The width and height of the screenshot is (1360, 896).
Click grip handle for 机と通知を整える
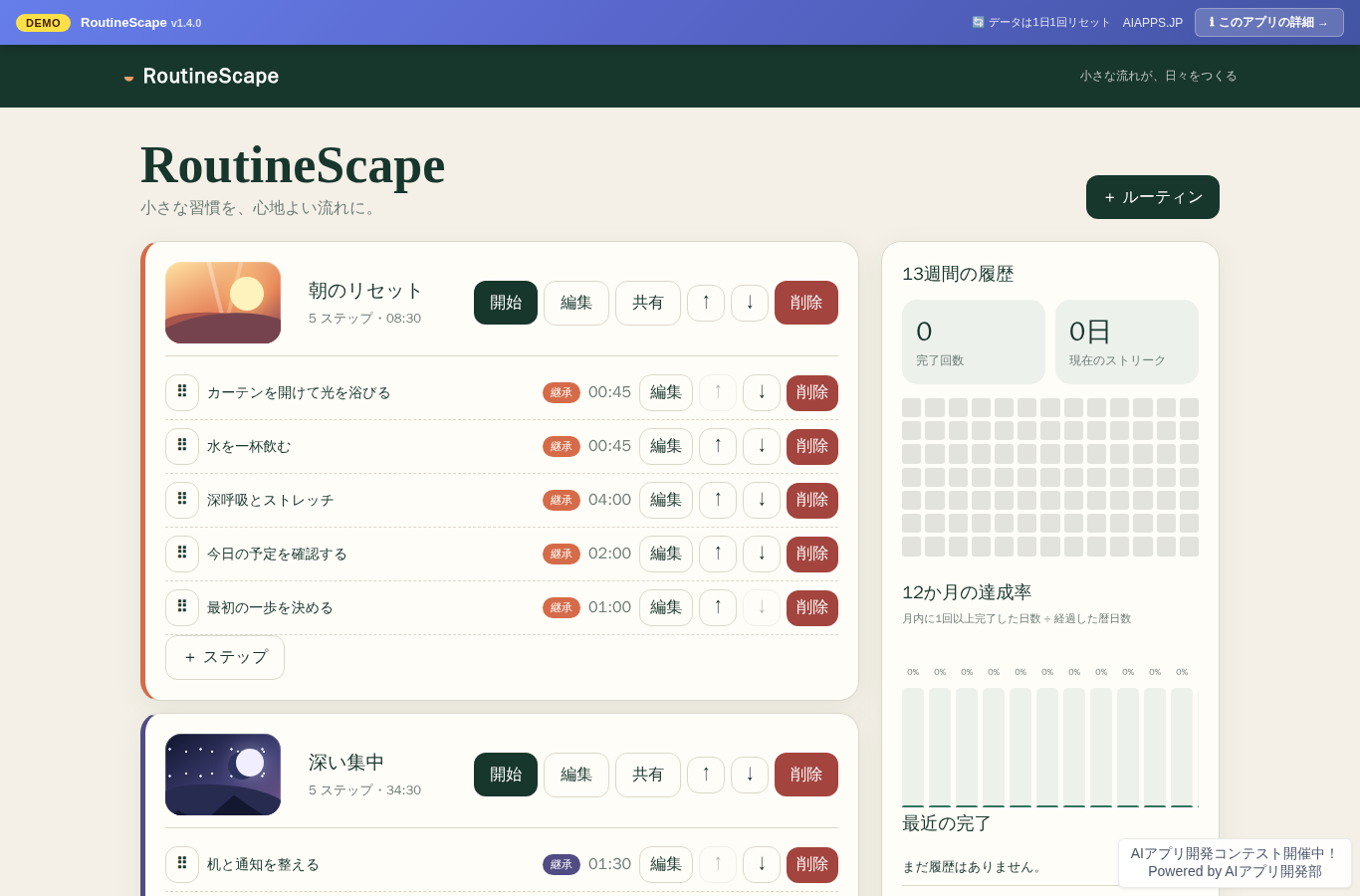182,864
